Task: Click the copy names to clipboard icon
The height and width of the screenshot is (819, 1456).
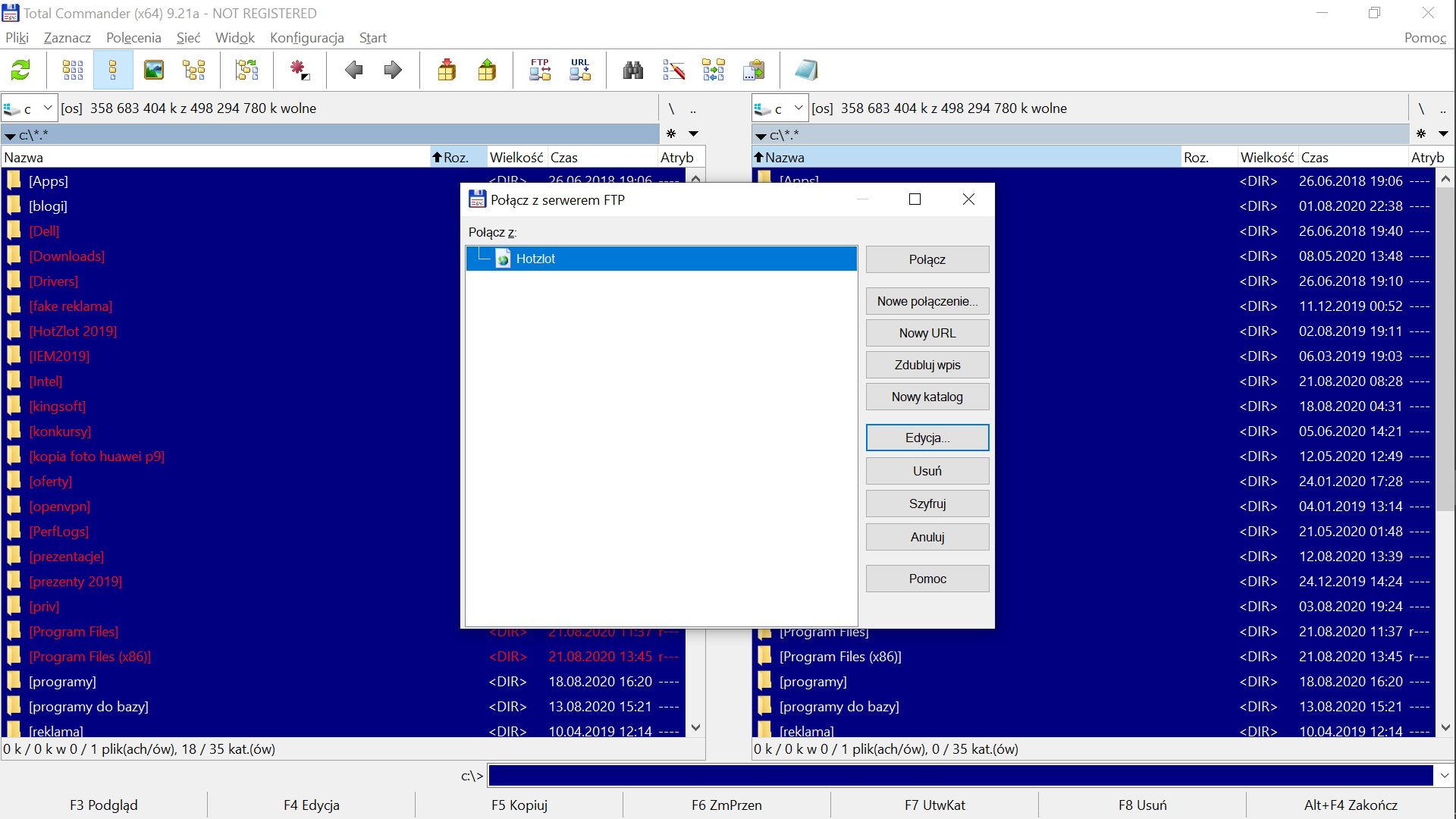Action: click(754, 71)
